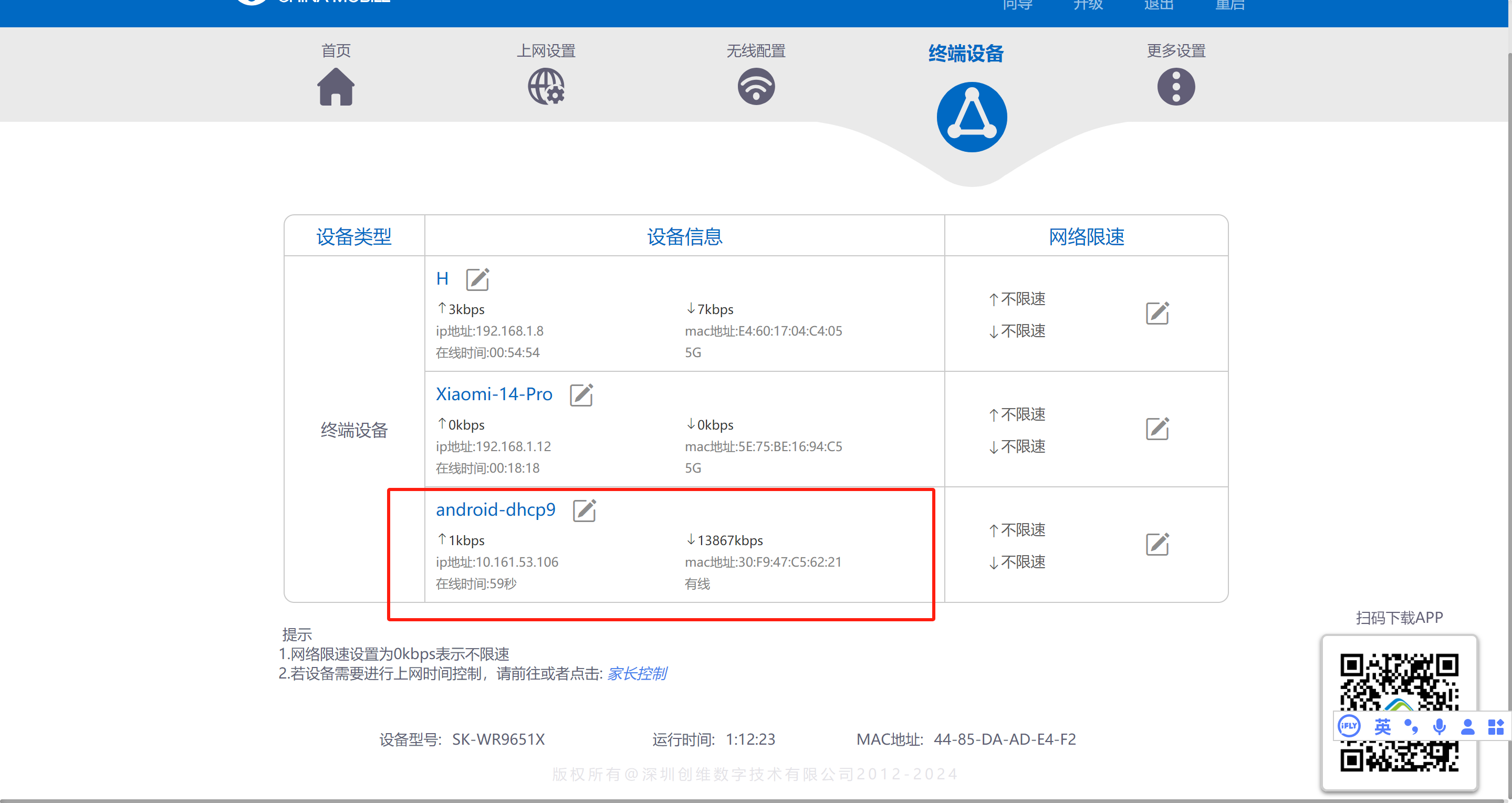Open 家长控制 link
Screen dimensions: 1512x803
[x=637, y=673]
